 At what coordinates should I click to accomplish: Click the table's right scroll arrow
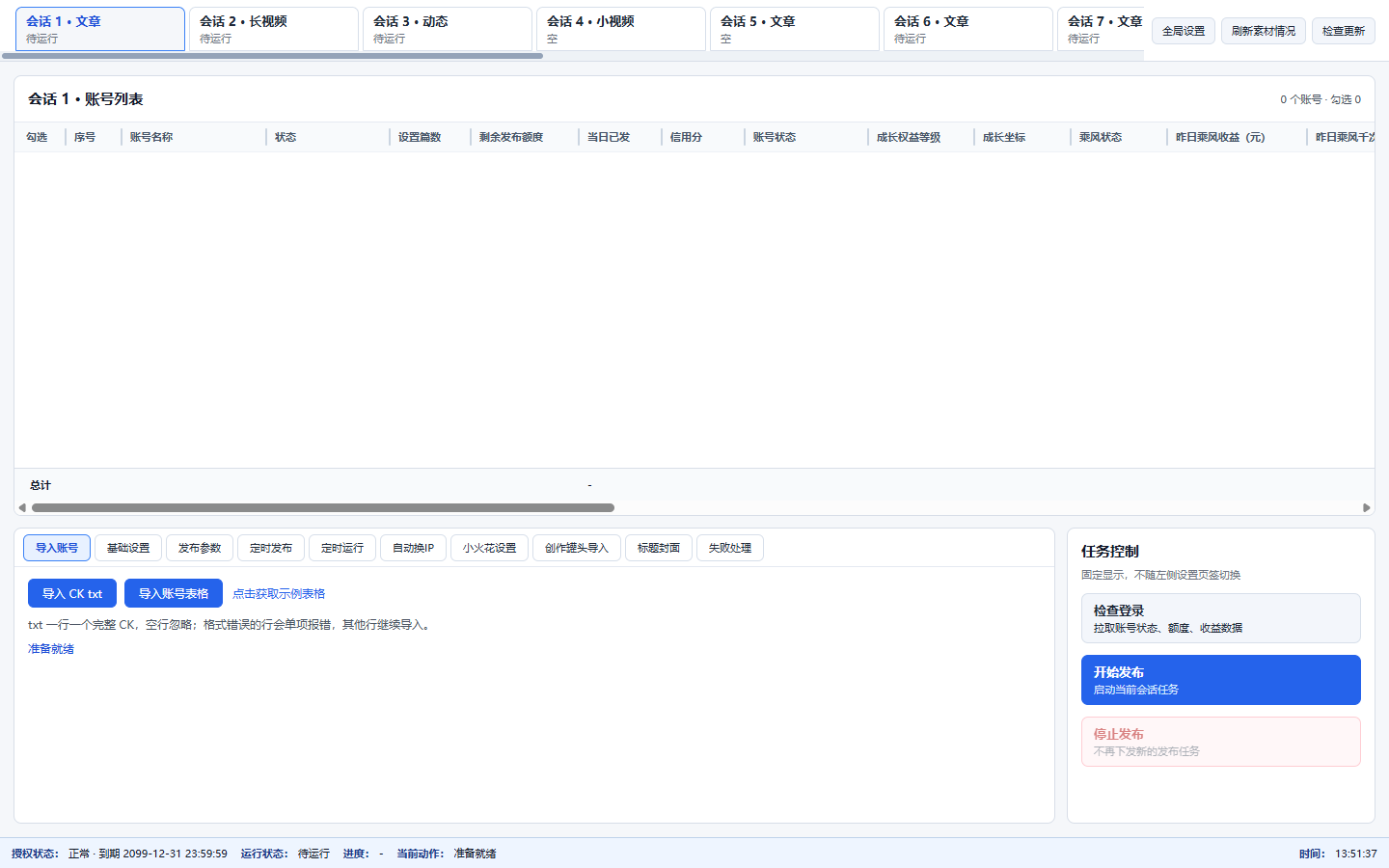point(1366,507)
